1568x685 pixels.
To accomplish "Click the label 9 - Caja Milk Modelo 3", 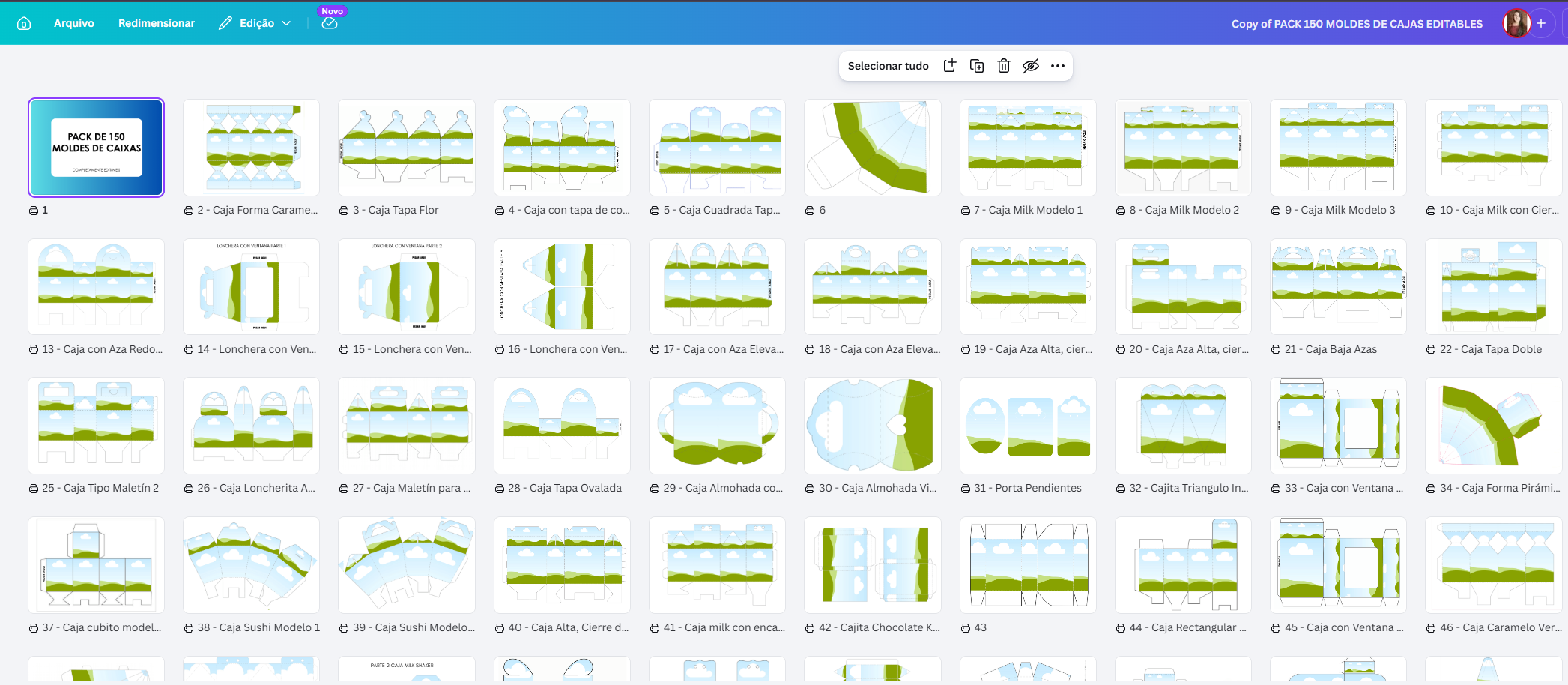I will coord(1340,211).
